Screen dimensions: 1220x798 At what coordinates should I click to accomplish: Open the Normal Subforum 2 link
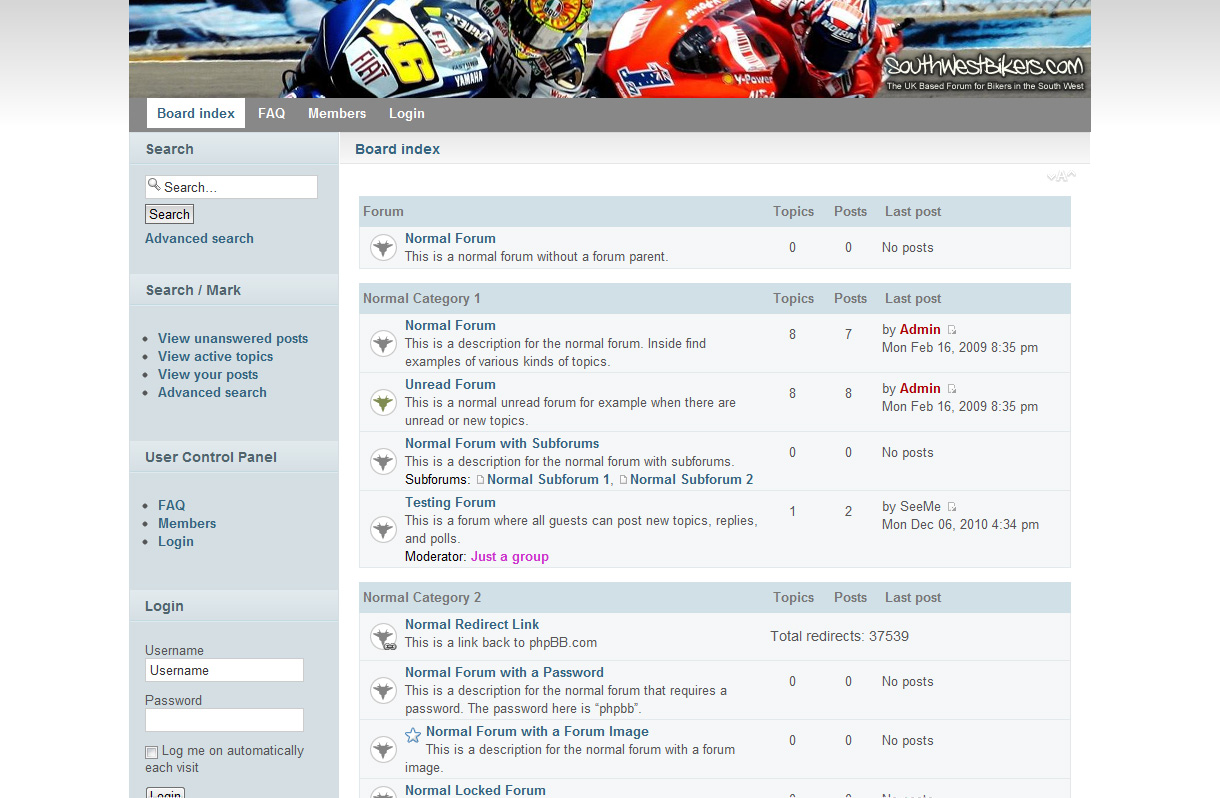coord(691,479)
